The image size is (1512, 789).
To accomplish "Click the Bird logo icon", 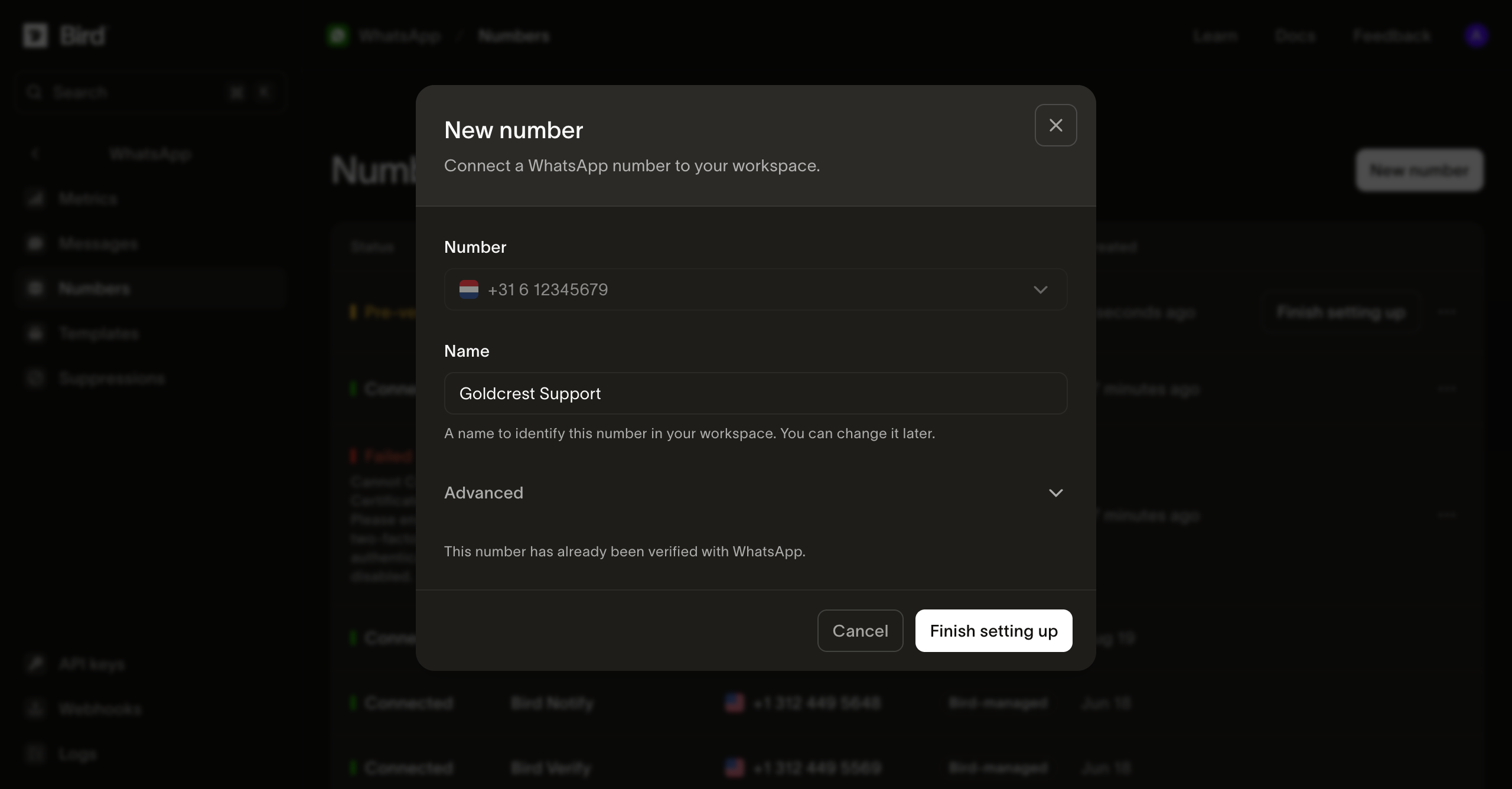I will (x=35, y=35).
